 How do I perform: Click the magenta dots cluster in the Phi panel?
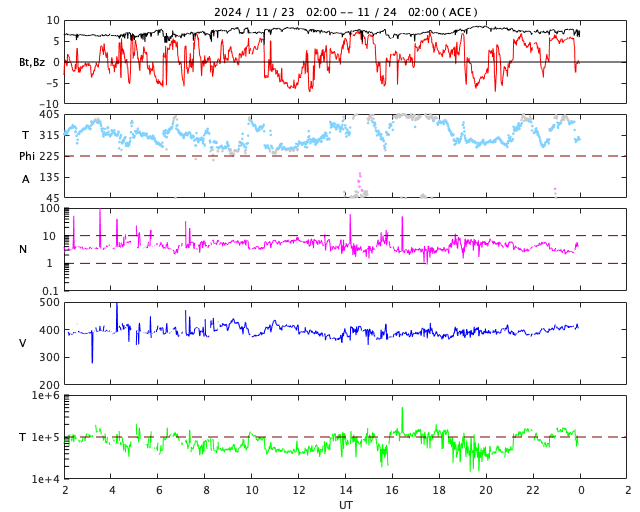tap(359, 184)
